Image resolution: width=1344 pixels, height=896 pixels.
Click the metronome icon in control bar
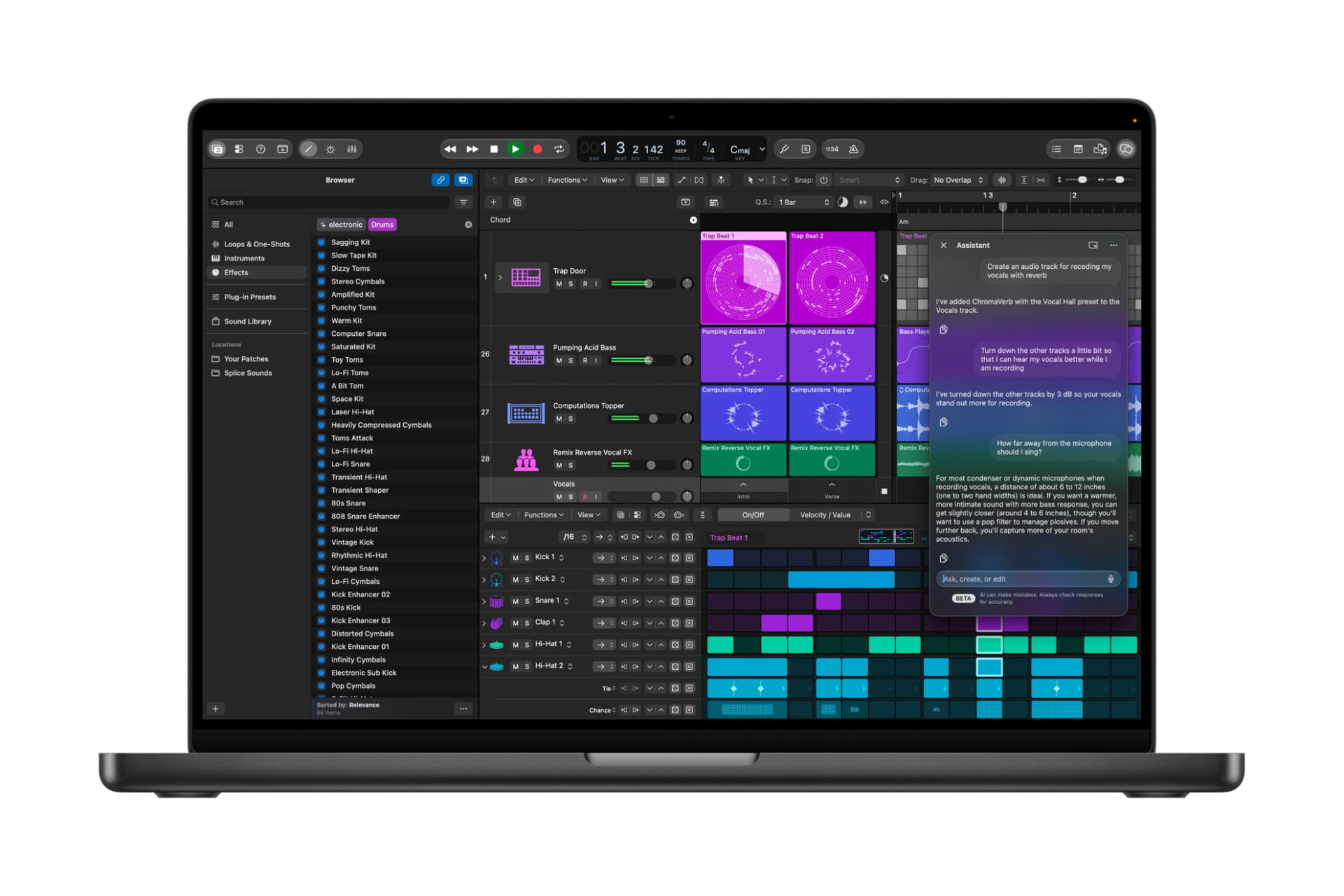[x=853, y=149]
